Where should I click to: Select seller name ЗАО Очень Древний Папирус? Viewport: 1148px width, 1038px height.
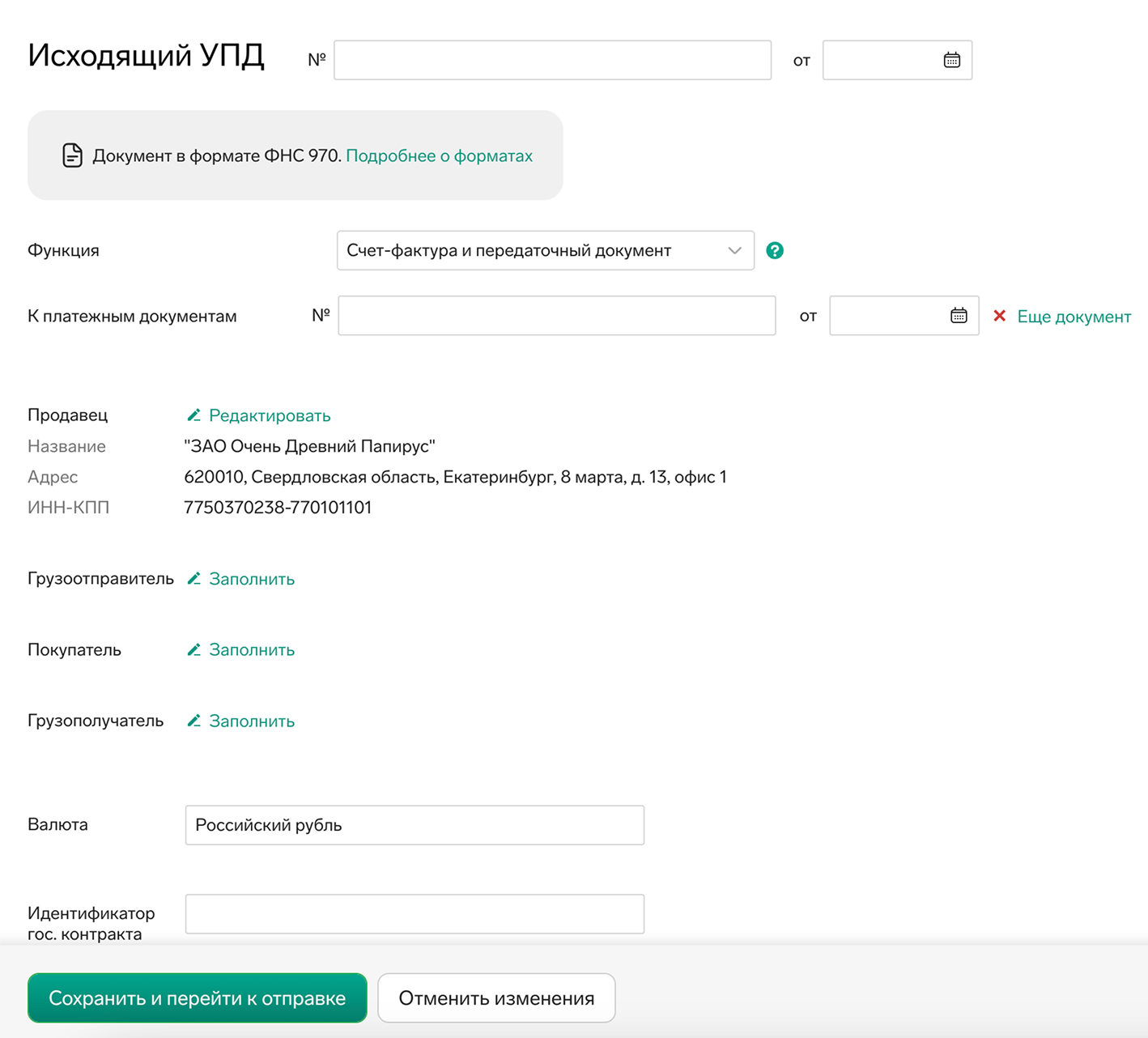click(x=309, y=446)
